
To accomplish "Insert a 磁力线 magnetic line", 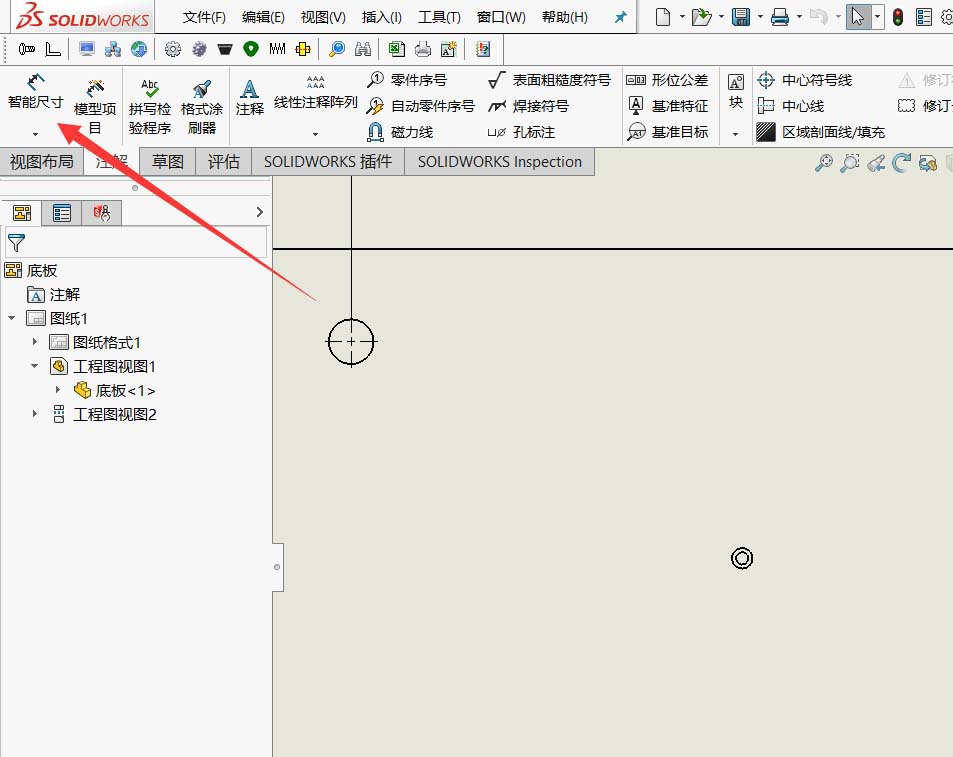I will (x=400, y=132).
